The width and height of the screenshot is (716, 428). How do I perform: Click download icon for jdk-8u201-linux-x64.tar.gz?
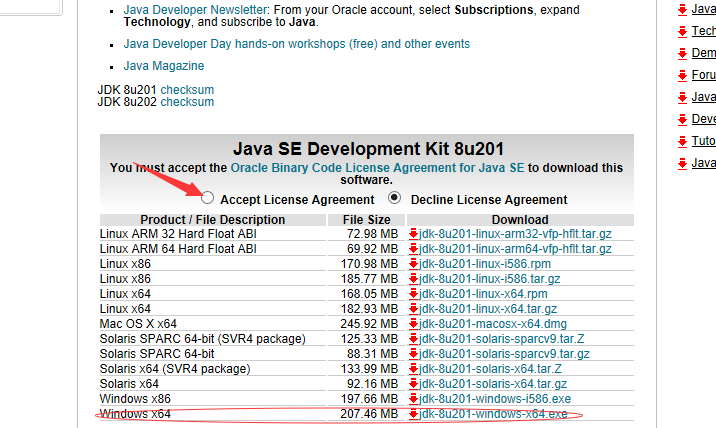tap(414, 309)
